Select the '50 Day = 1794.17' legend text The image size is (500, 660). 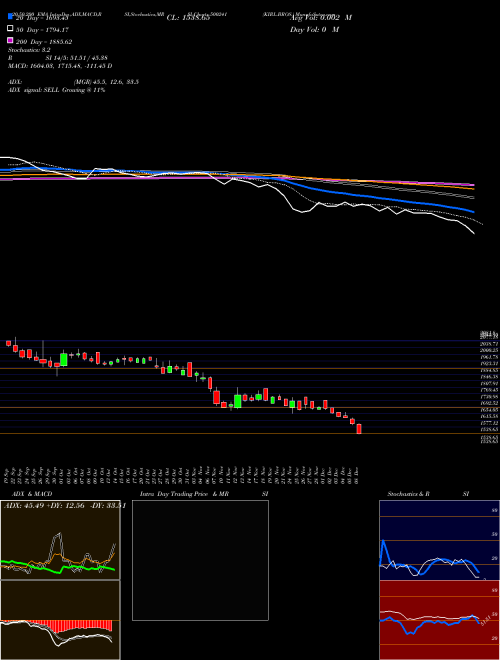(42, 30)
